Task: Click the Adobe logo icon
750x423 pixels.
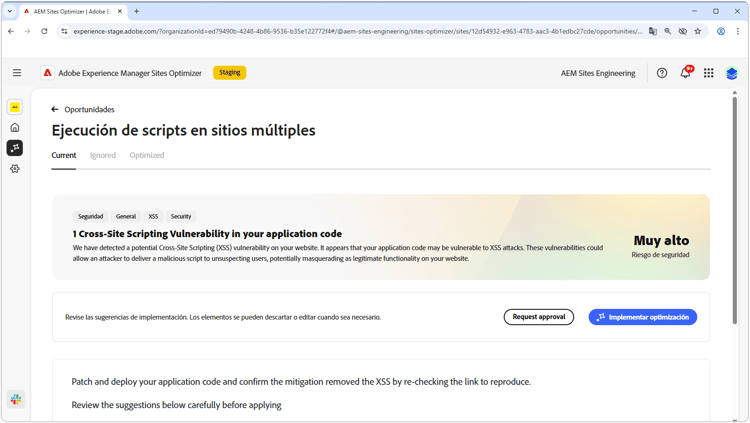Action: tap(47, 73)
